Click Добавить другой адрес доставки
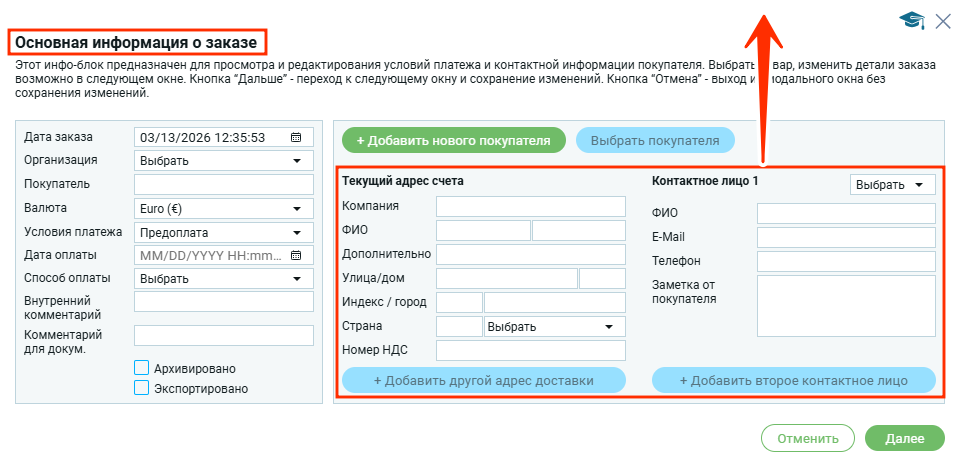This screenshot has width=959, height=465. [483, 381]
